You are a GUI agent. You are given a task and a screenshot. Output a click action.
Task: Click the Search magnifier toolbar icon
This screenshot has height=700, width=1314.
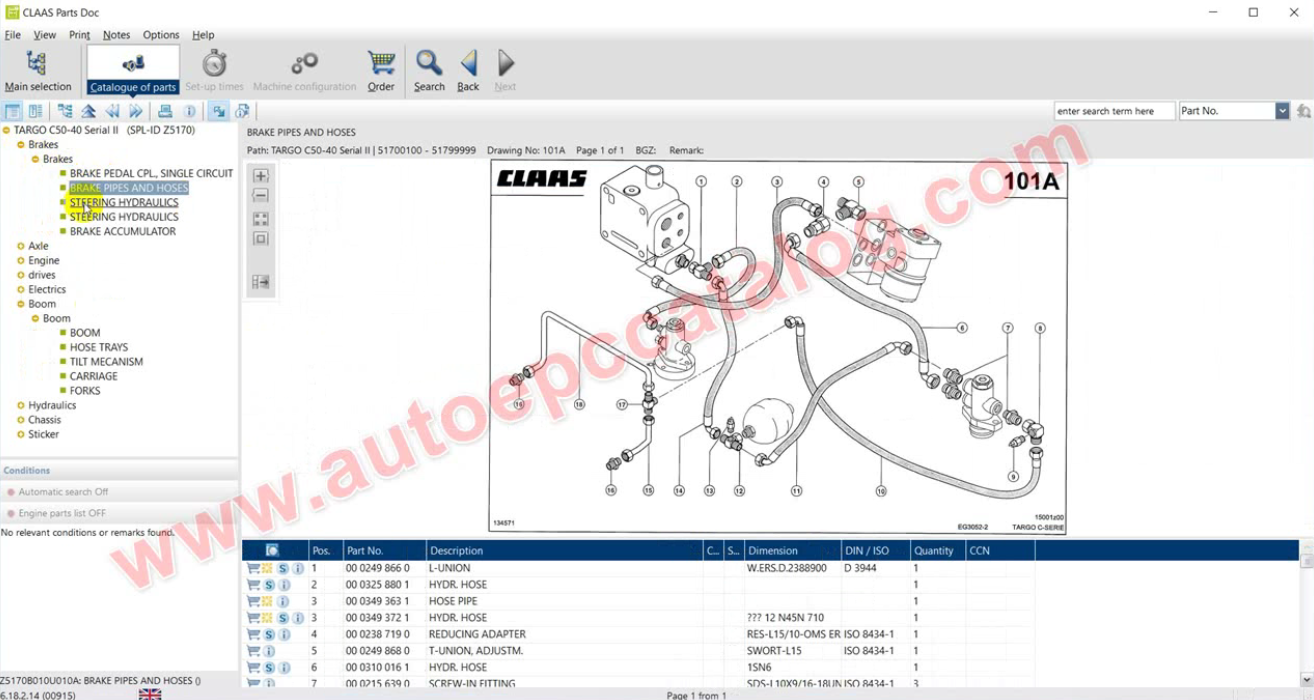[x=429, y=70]
